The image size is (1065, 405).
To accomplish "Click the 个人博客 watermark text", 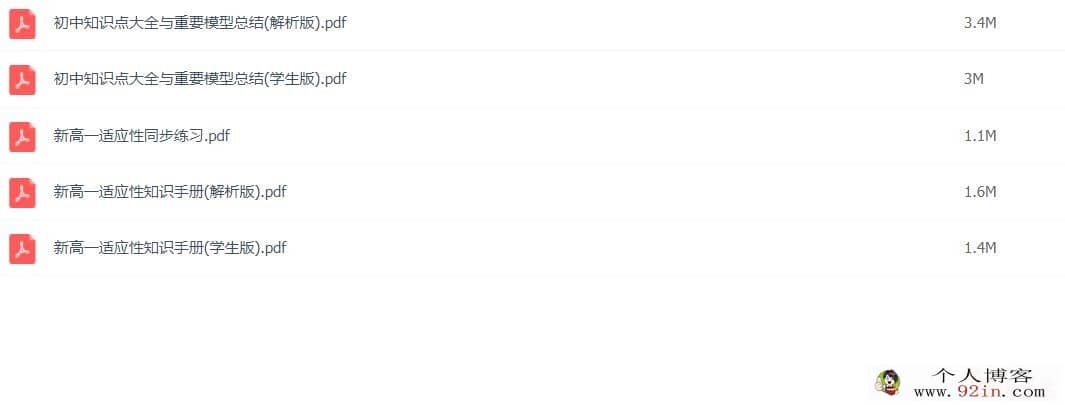I will tap(982, 375).
